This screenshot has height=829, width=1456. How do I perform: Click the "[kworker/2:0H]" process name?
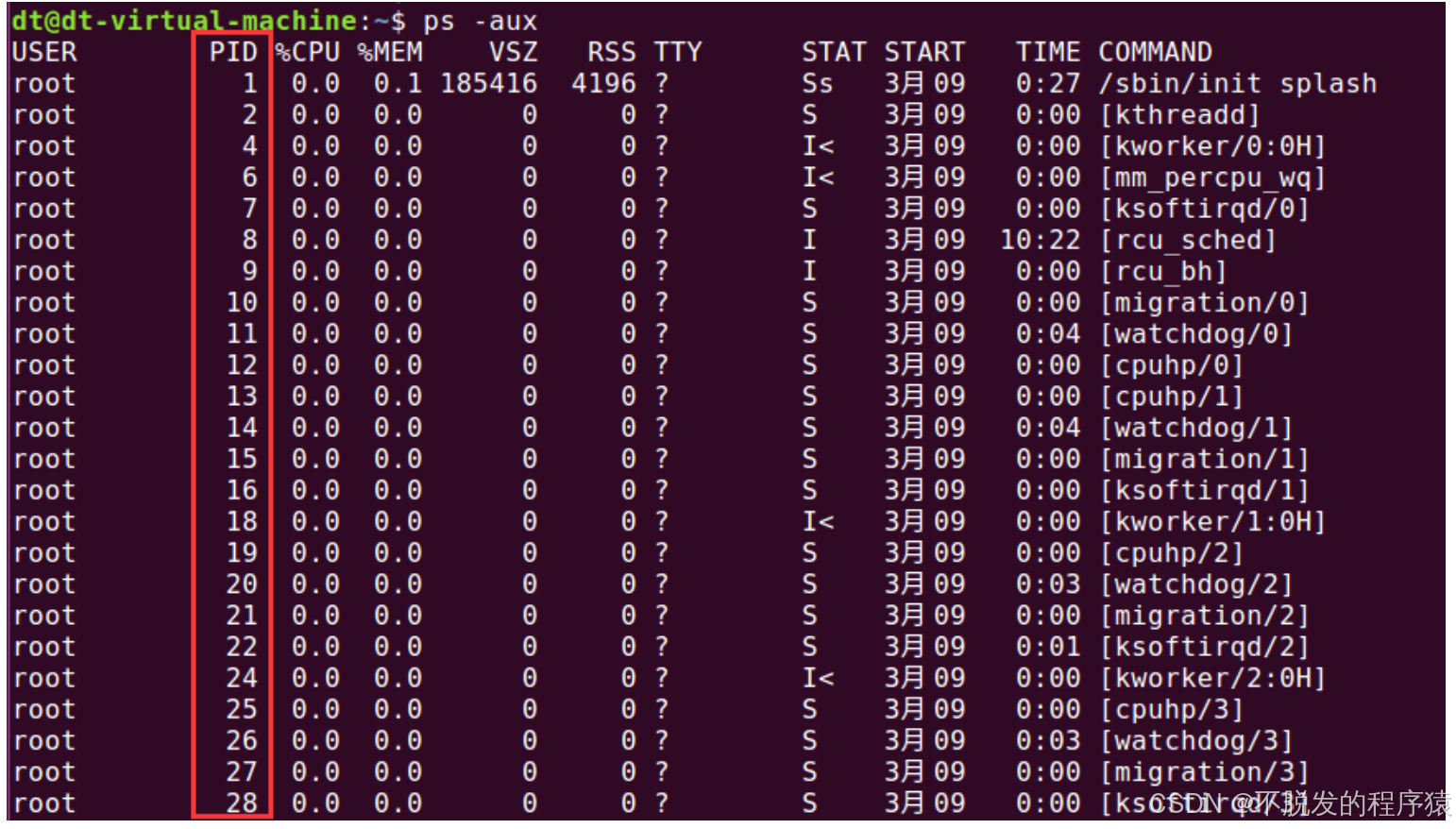[x=1213, y=678]
